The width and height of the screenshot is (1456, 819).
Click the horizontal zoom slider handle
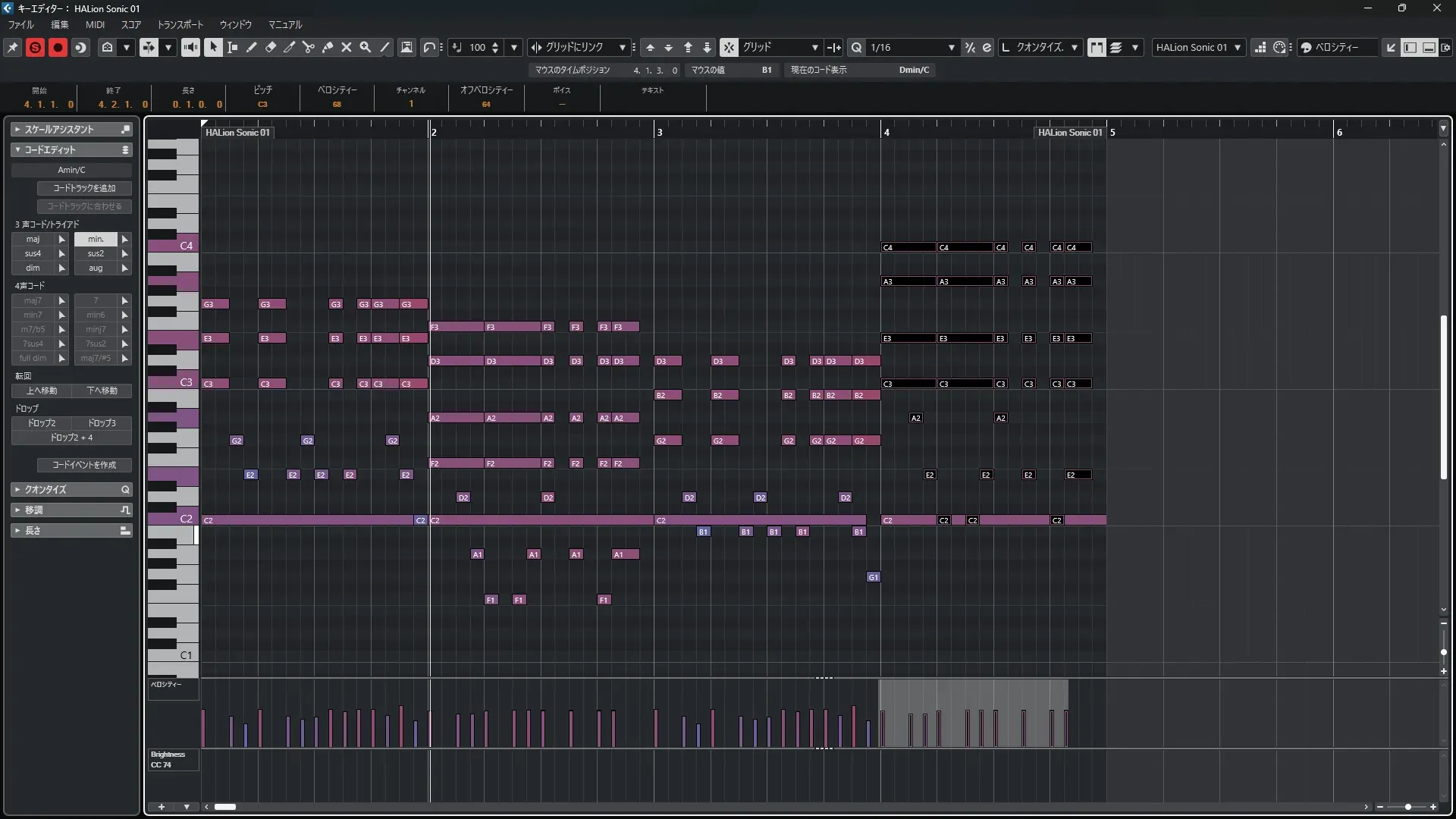1408,807
